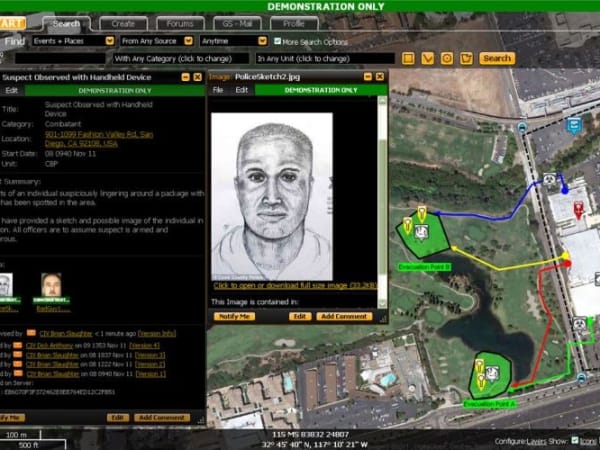Open the bad guy photo thumbnail
The width and height of the screenshot is (600, 450).
50,286
